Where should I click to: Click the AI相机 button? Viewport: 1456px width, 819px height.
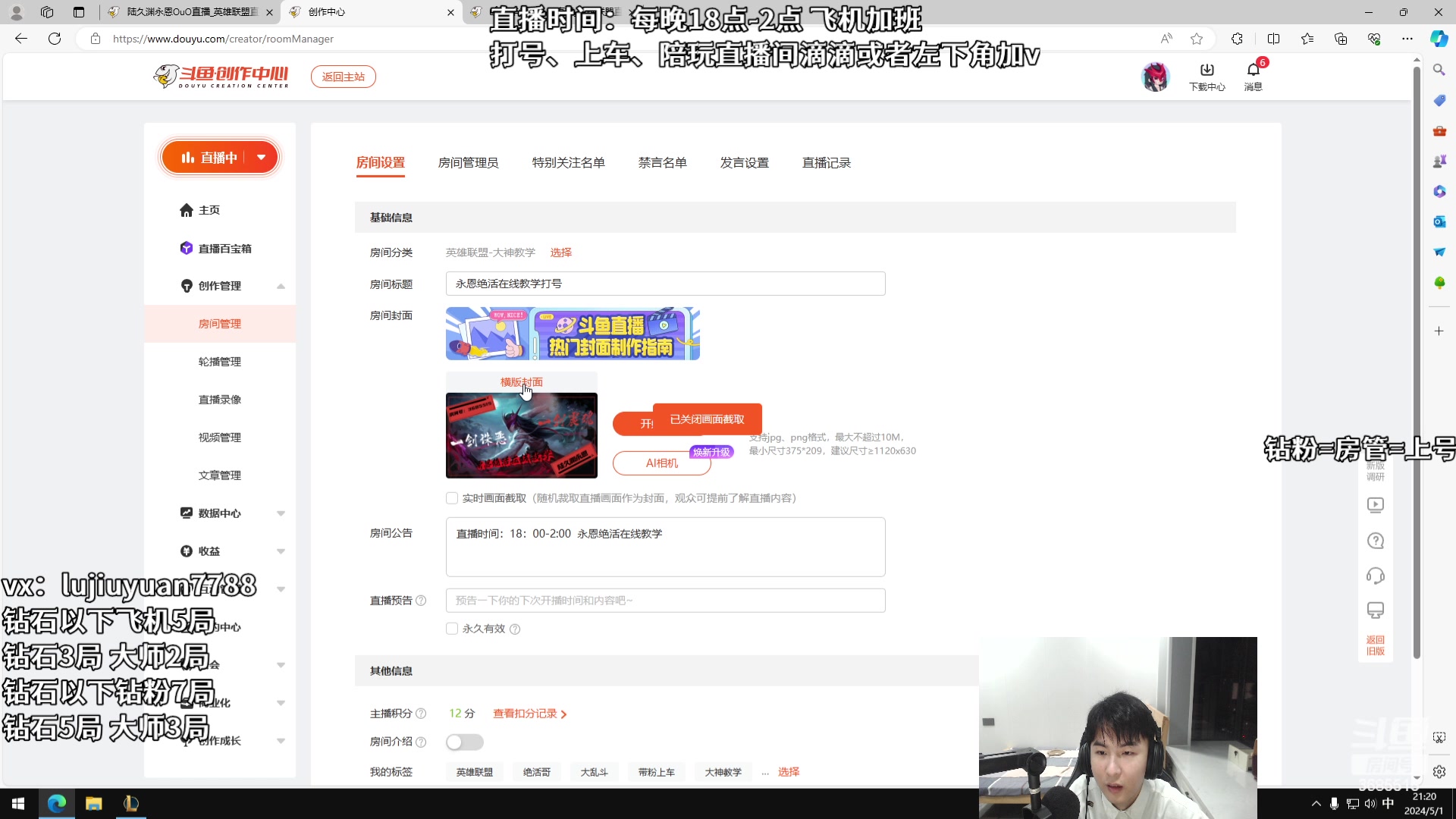[x=661, y=463]
